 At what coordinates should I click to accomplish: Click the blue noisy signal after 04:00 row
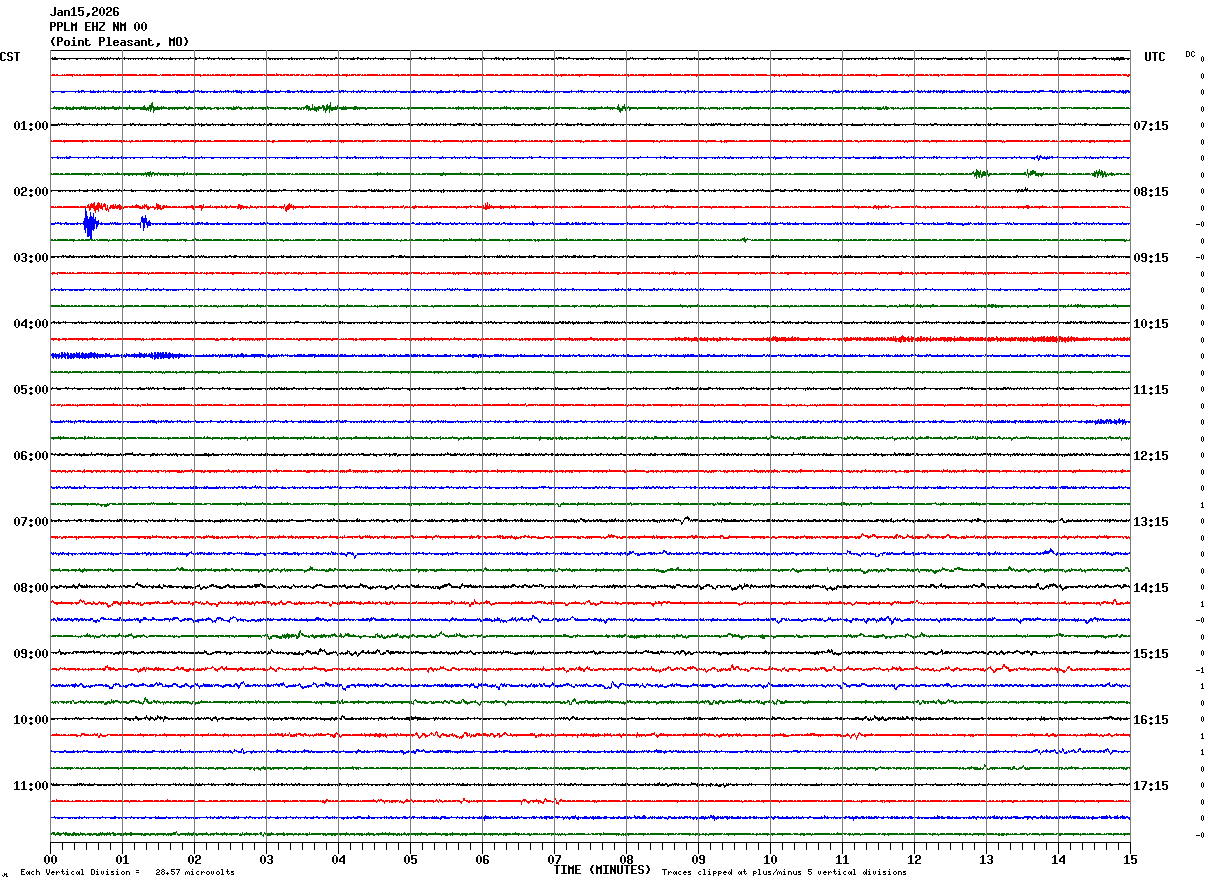tap(120, 355)
